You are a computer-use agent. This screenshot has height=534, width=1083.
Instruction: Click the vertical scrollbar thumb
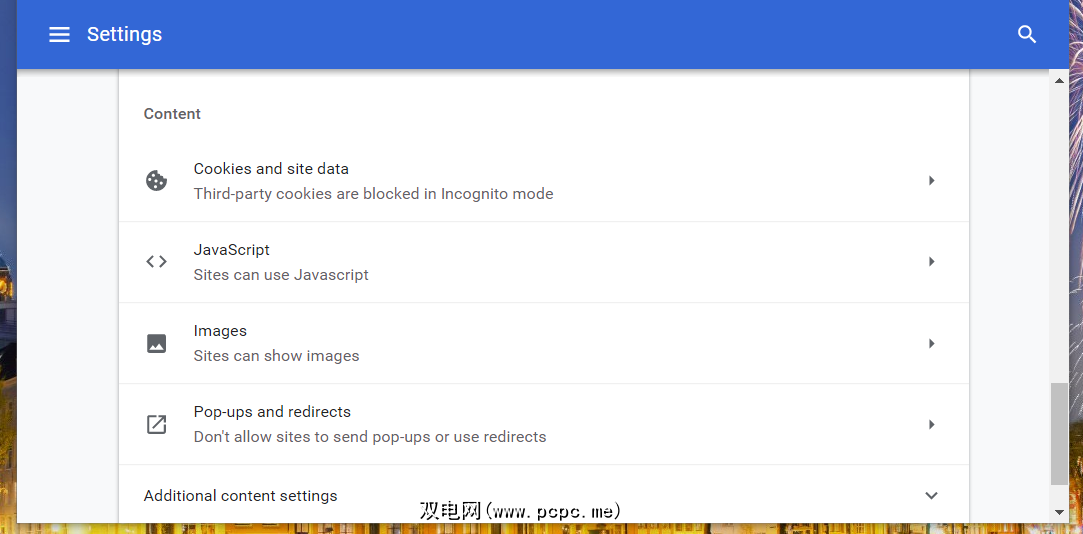click(x=1060, y=434)
